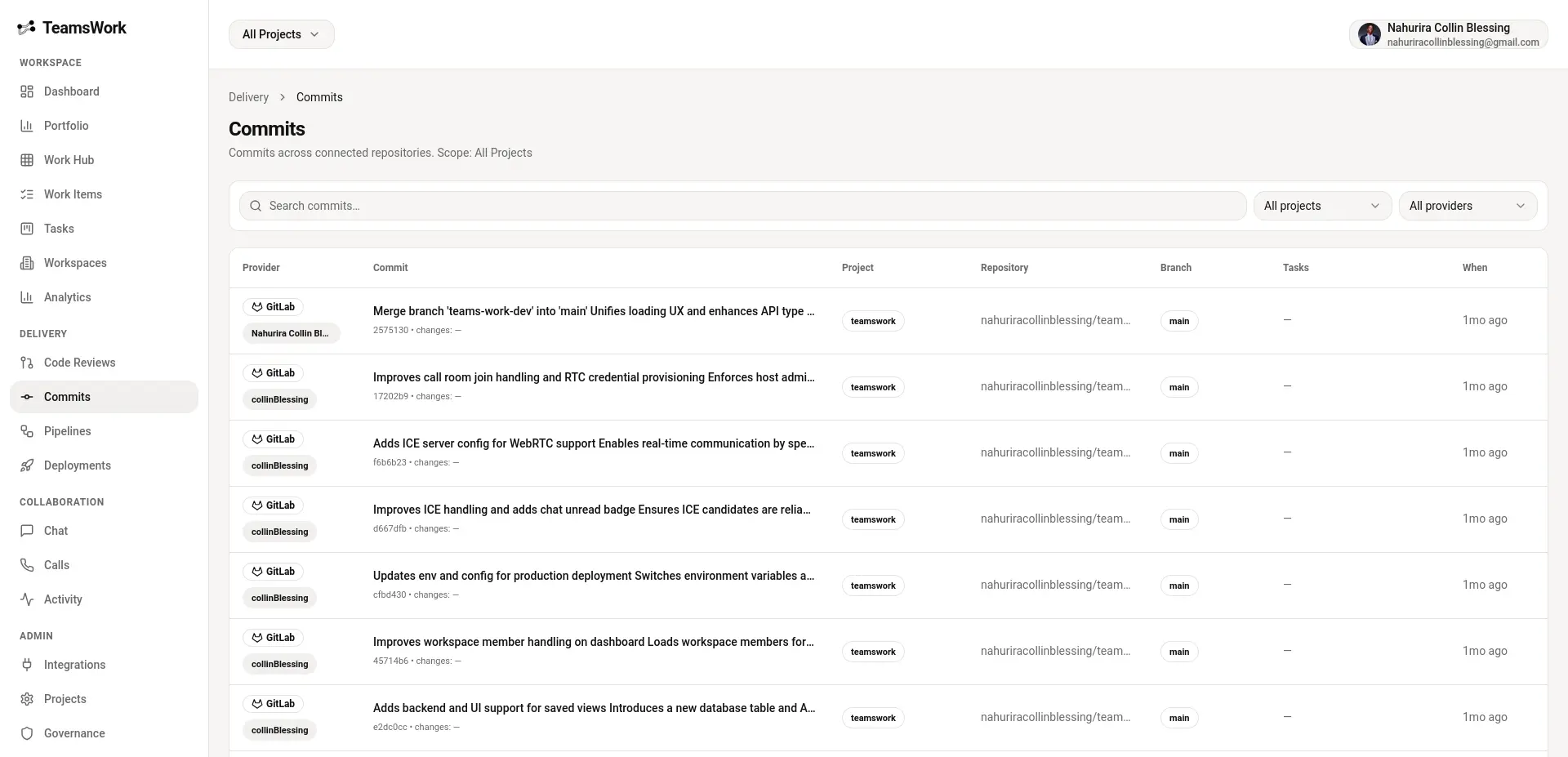The width and height of the screenshot is (1568, 757).
Task: Click the Analytics chart icon
Action: click(27, 297)
